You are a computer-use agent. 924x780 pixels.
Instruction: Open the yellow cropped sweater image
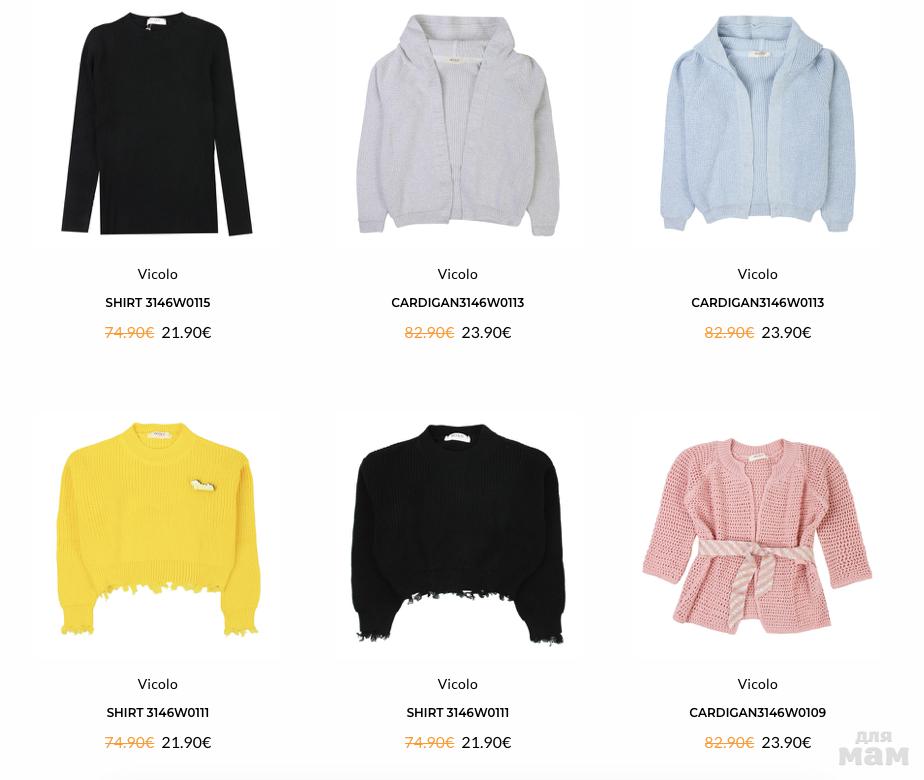point(158,528)
